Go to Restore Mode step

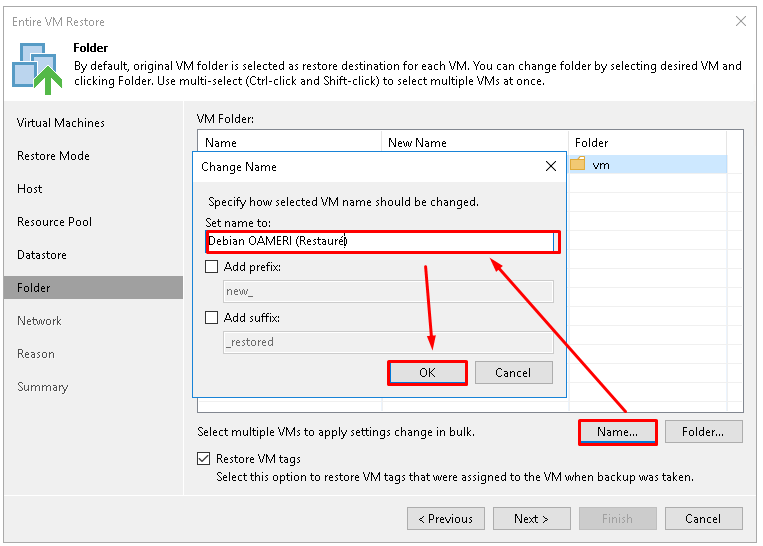click(53, 156)
